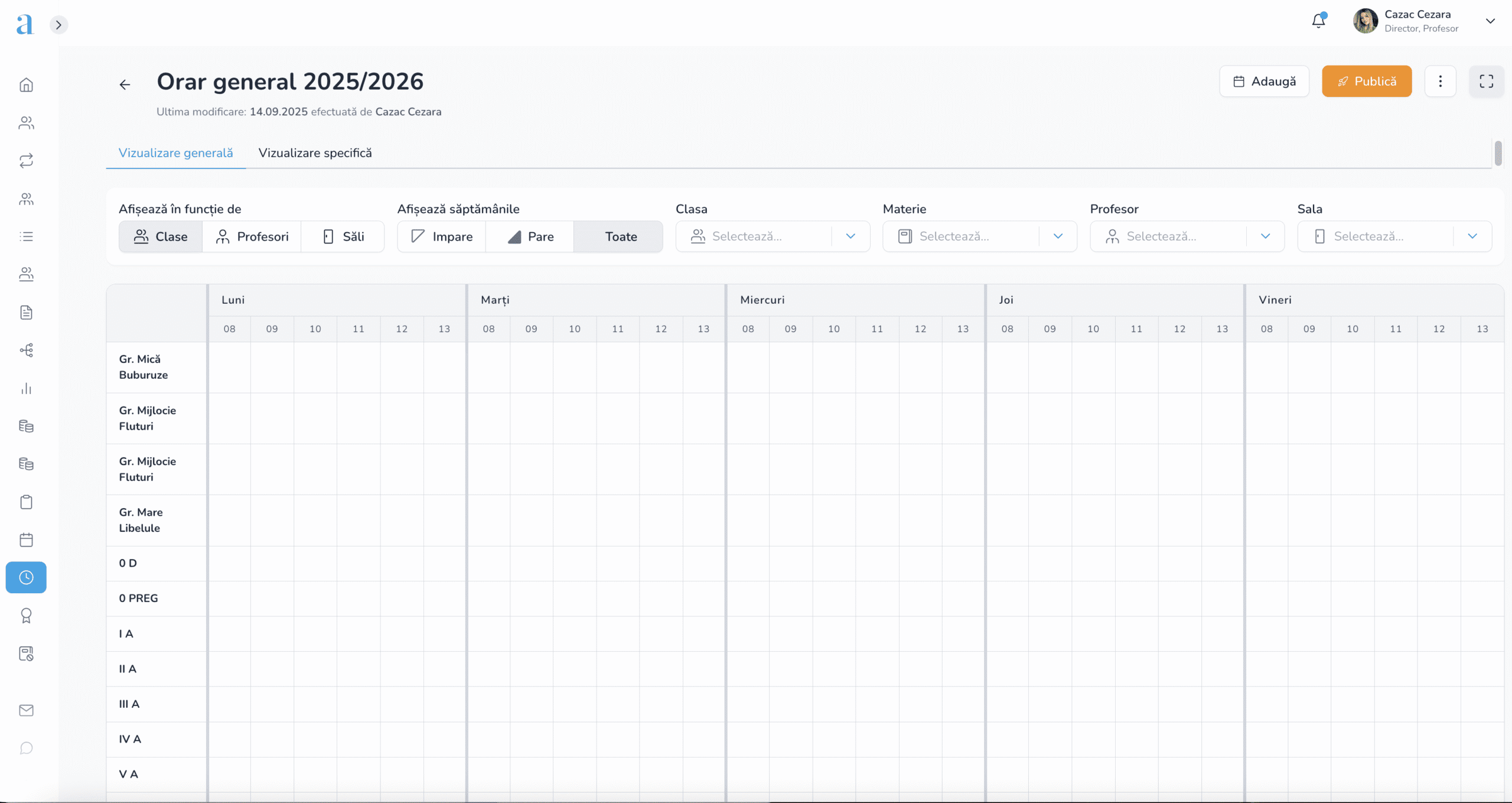Viewport: 1512px width, 803px height.
Task: Open the calendar icon in sidebar
Action: point(26,539)
